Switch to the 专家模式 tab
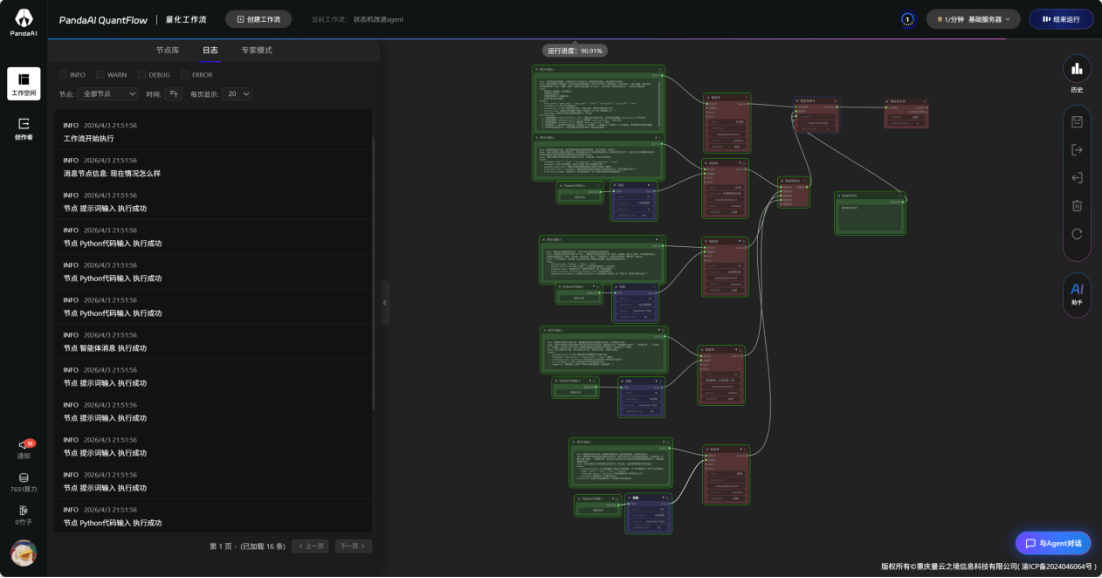Image resolution: width=1102 pixels, height=578 pixels. [256, 50]
